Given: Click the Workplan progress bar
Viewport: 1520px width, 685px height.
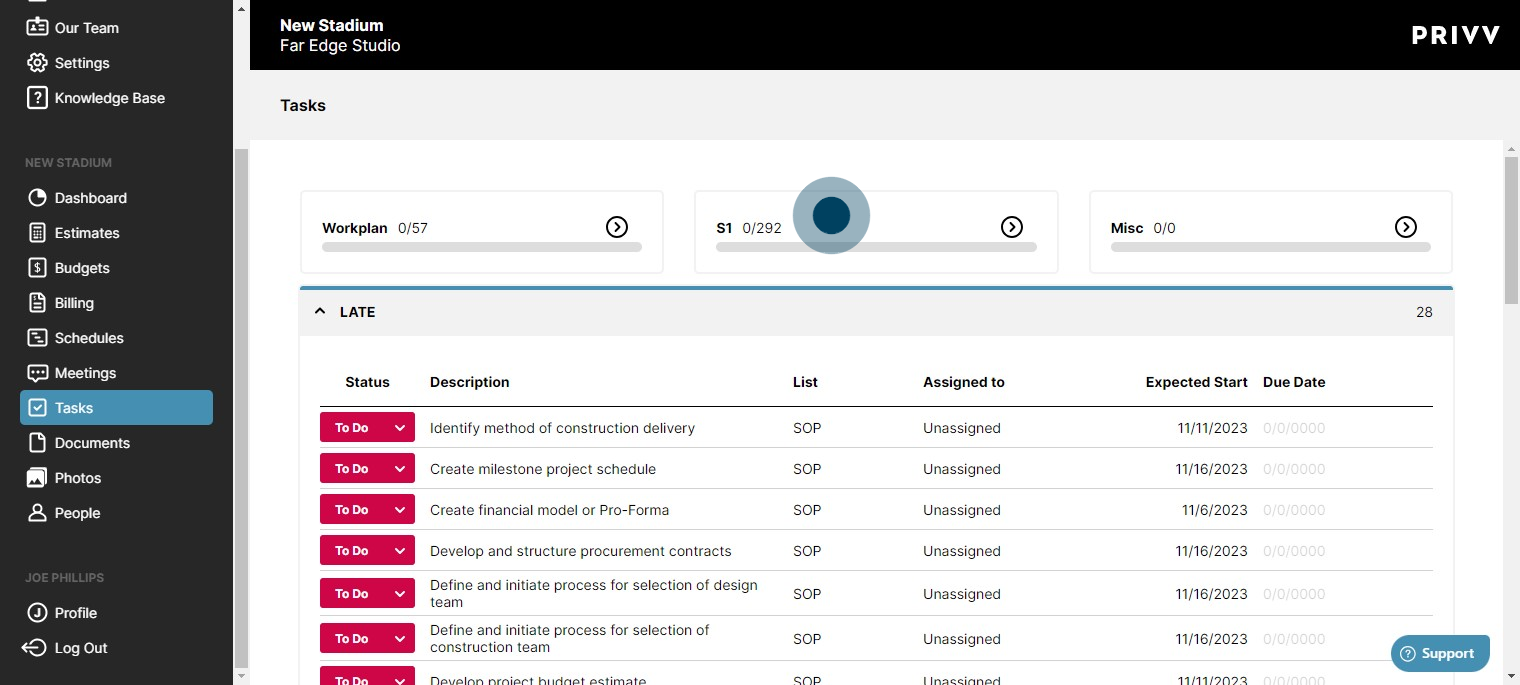Looking at the screenshot, I should 482,247.
